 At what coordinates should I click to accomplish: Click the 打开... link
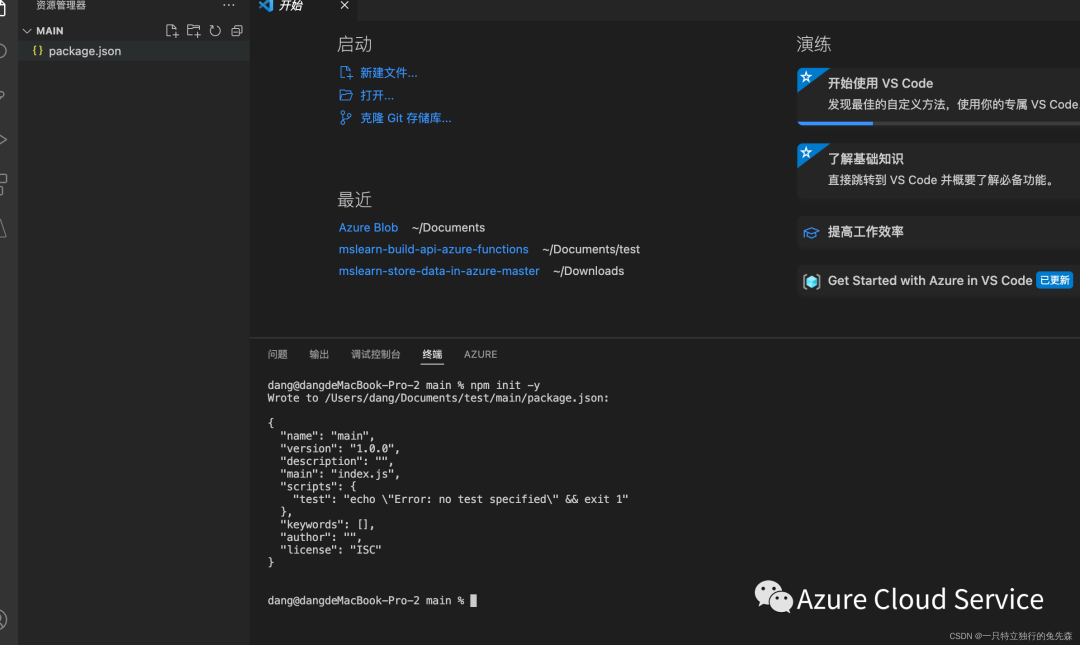click(x=377, y=96)
